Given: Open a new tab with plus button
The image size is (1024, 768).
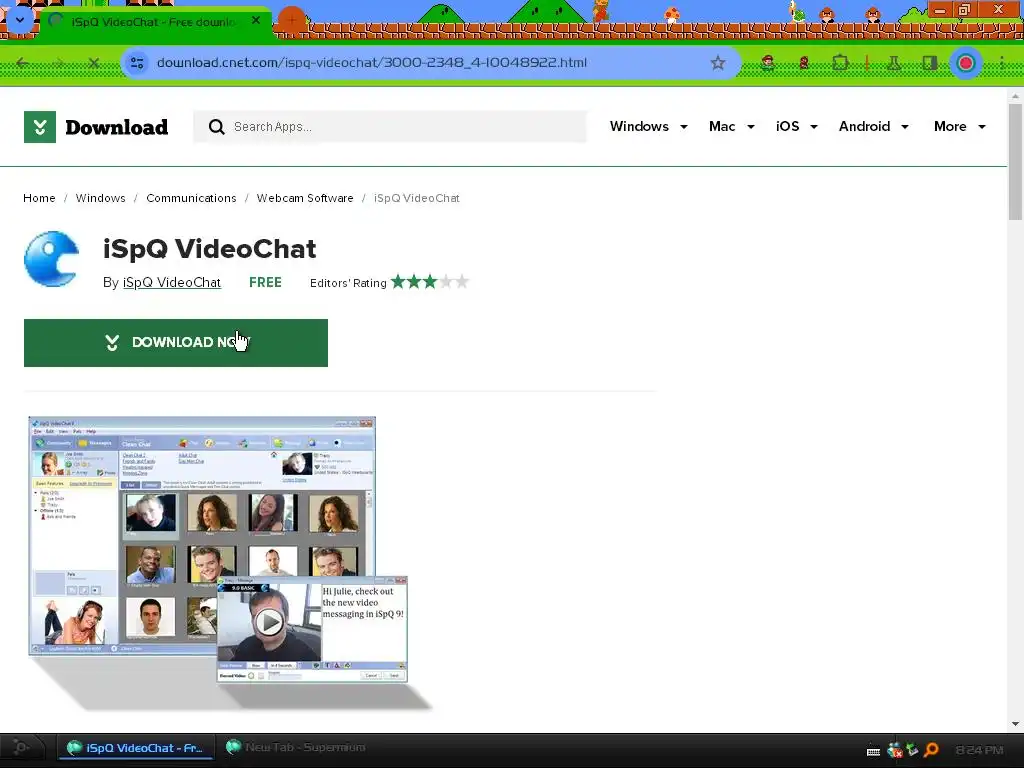Looking at the screenshot, I should [292, 21].
